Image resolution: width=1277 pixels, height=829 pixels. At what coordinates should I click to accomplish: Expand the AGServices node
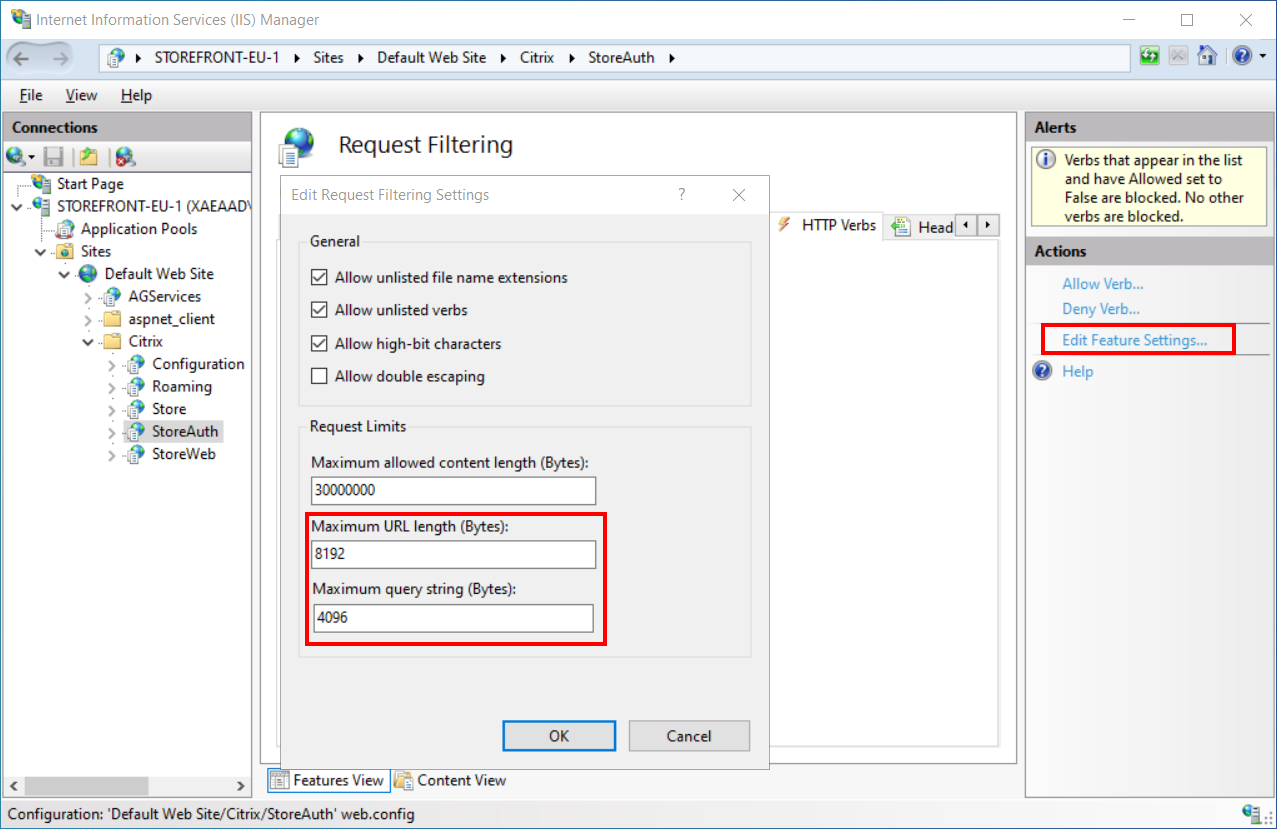(x=89, y=297)
